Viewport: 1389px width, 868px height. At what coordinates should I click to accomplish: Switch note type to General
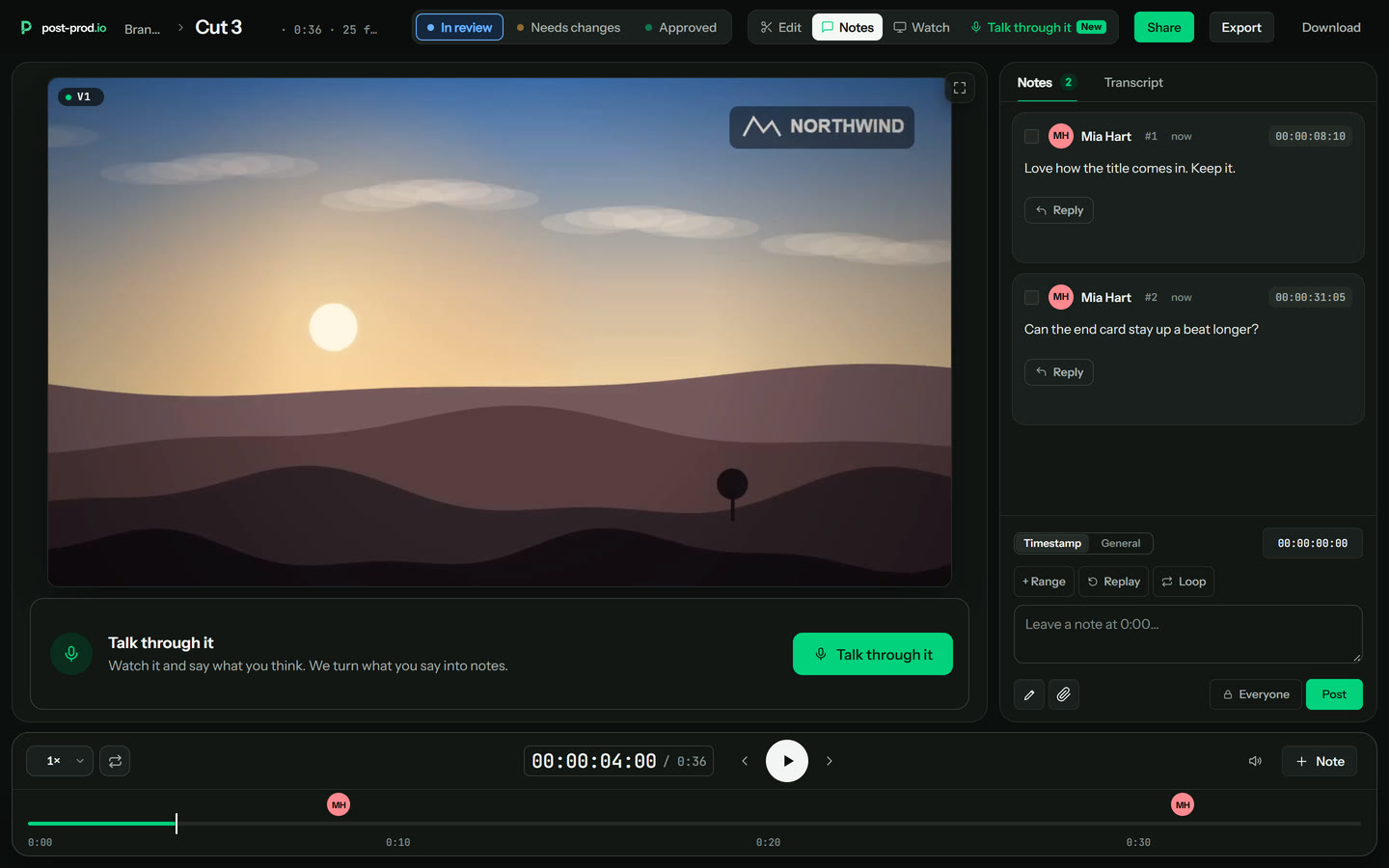pos(1121,543)
